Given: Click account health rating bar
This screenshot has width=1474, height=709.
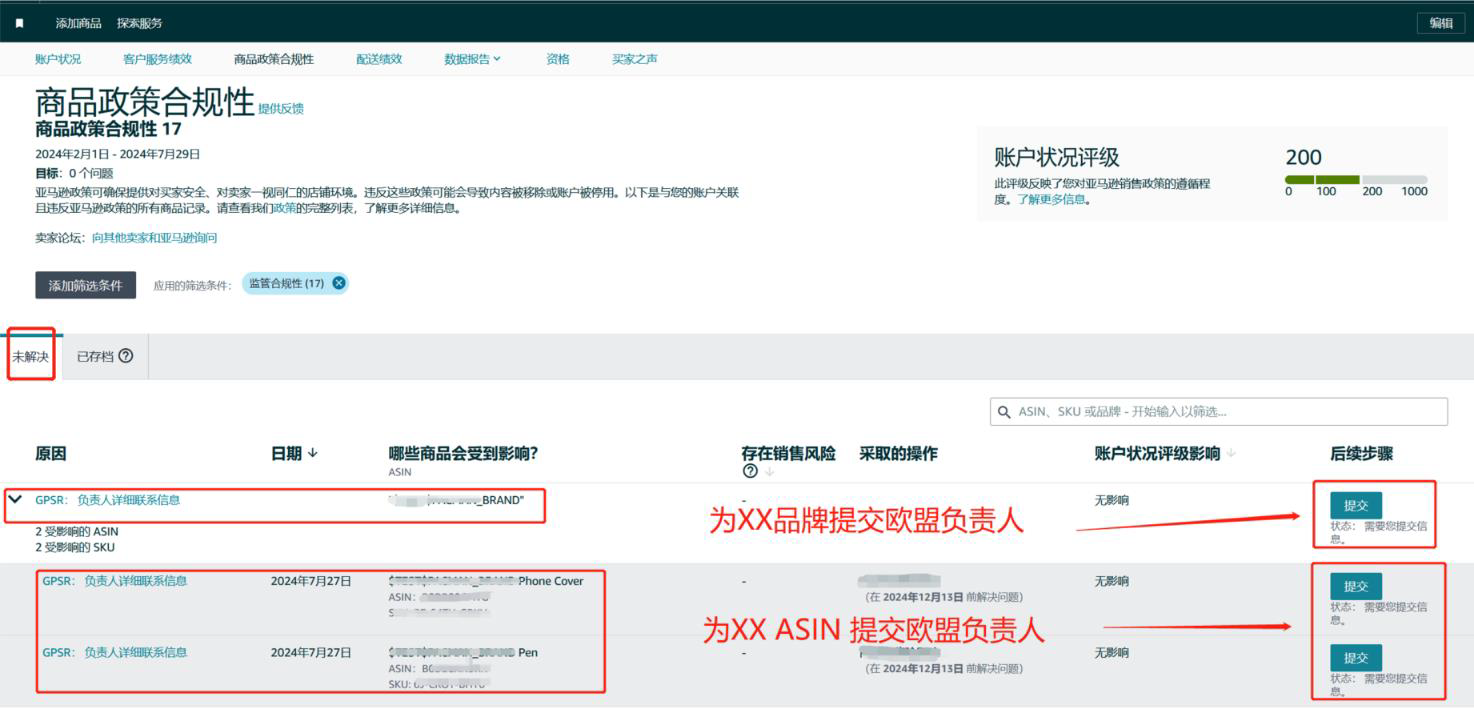Looking at the screenshot, I should point(1356,180).
